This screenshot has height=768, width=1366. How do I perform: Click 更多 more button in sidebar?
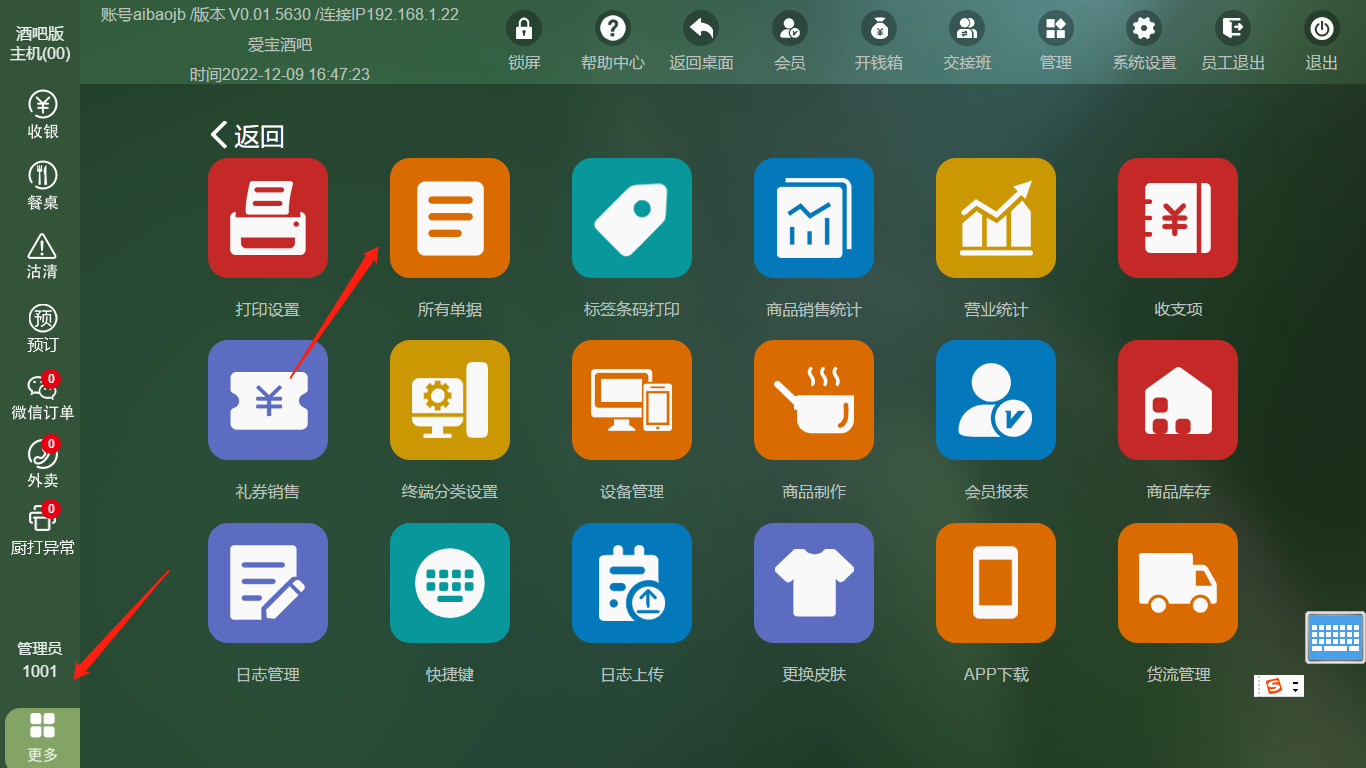(42, 738)
